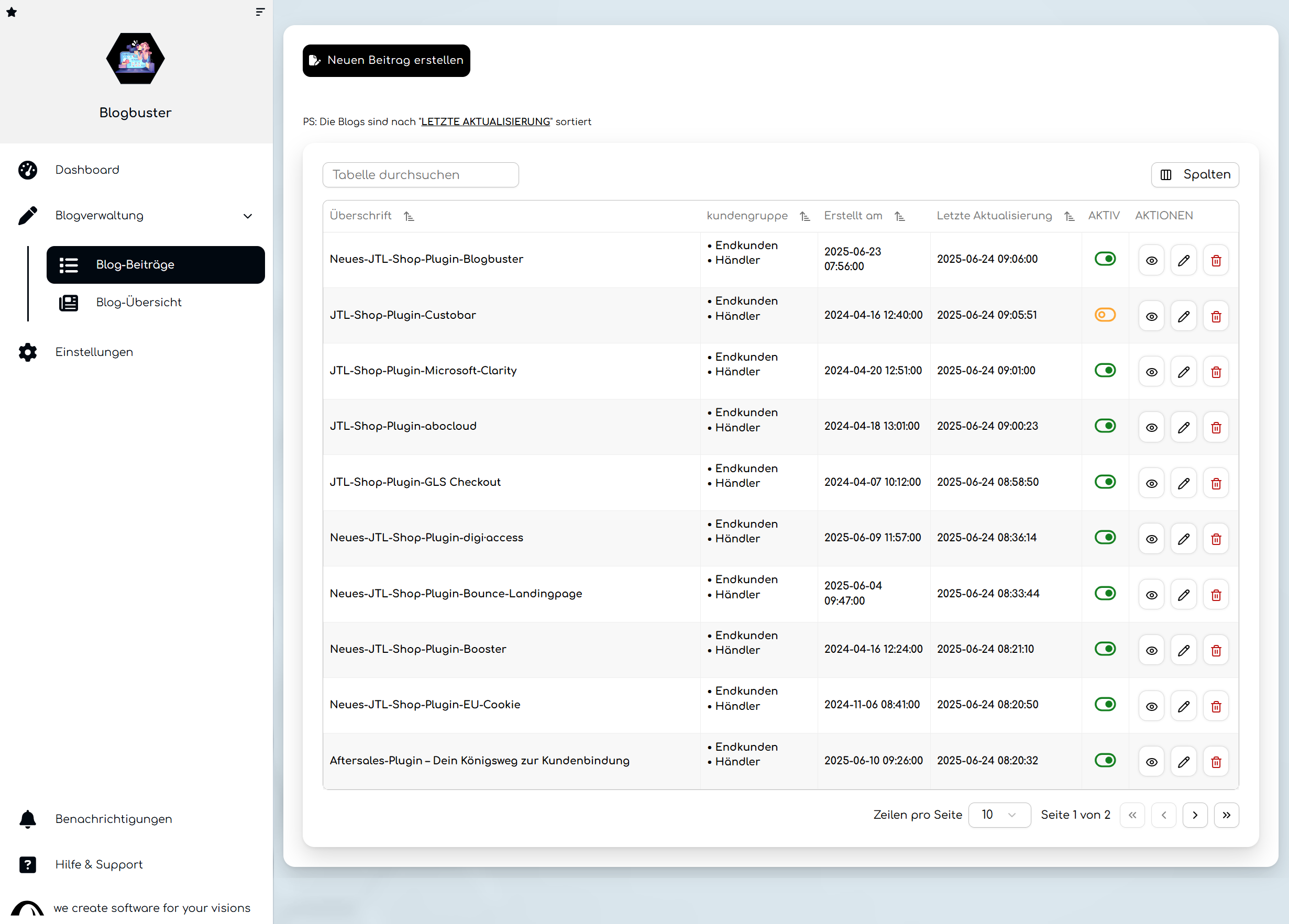Screen dimensions: 1289x924
Task: Click Neuen Beitrag erstellen button
Action: pos(386,60)
